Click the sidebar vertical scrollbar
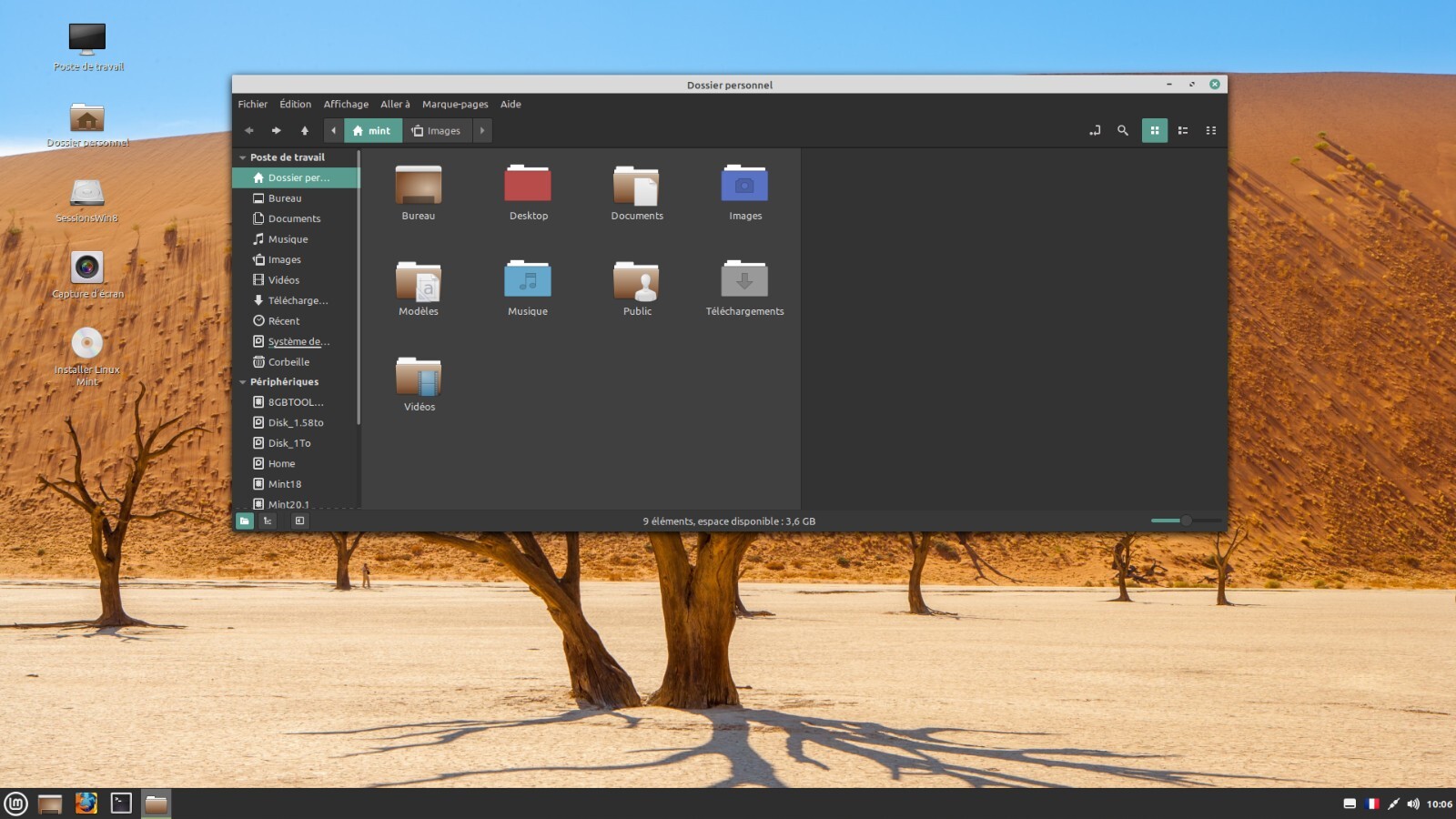This screenshot has height=819, width=1456. (x=359, y=288)
